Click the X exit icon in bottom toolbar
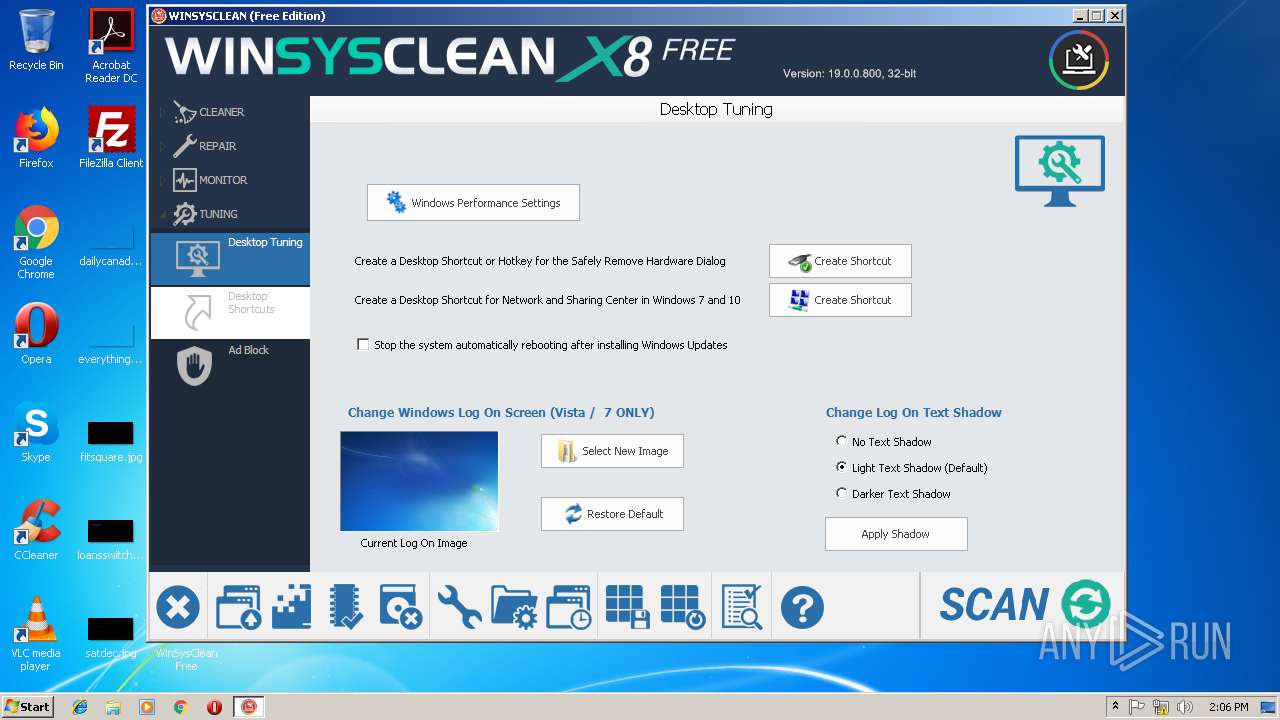The image size is (1280, 720). tap(178, 607)
